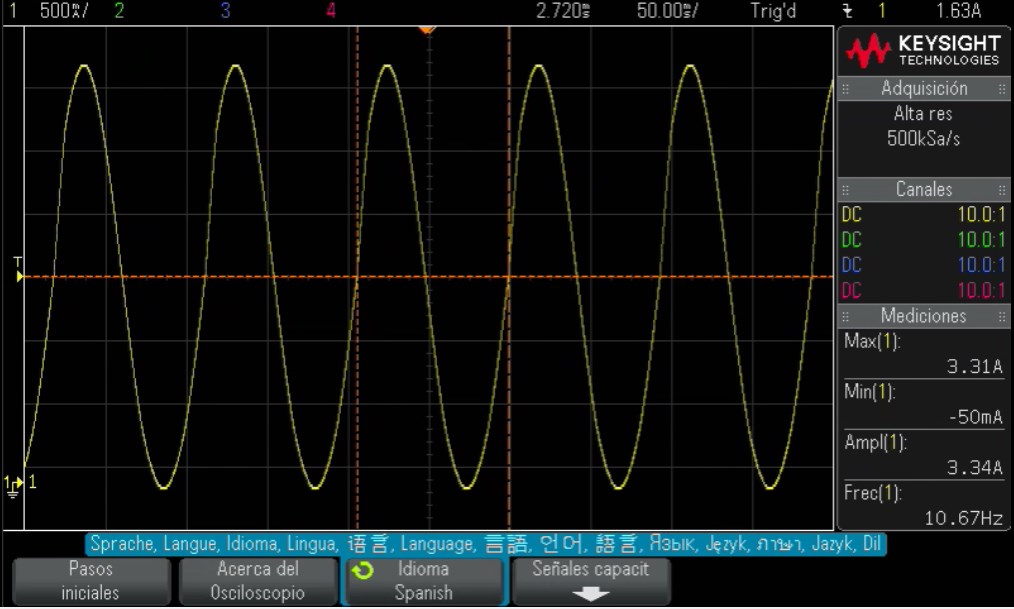
Task: Select channel 1 scale 500mA/ label
Action: click(x=63, y=10)
